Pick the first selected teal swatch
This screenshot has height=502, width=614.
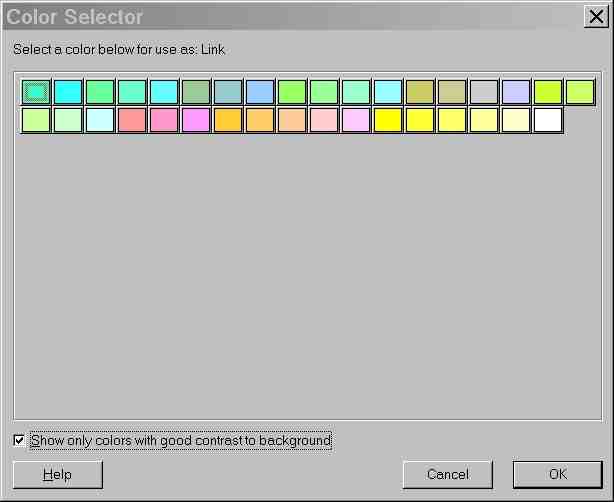click(36, 92)
